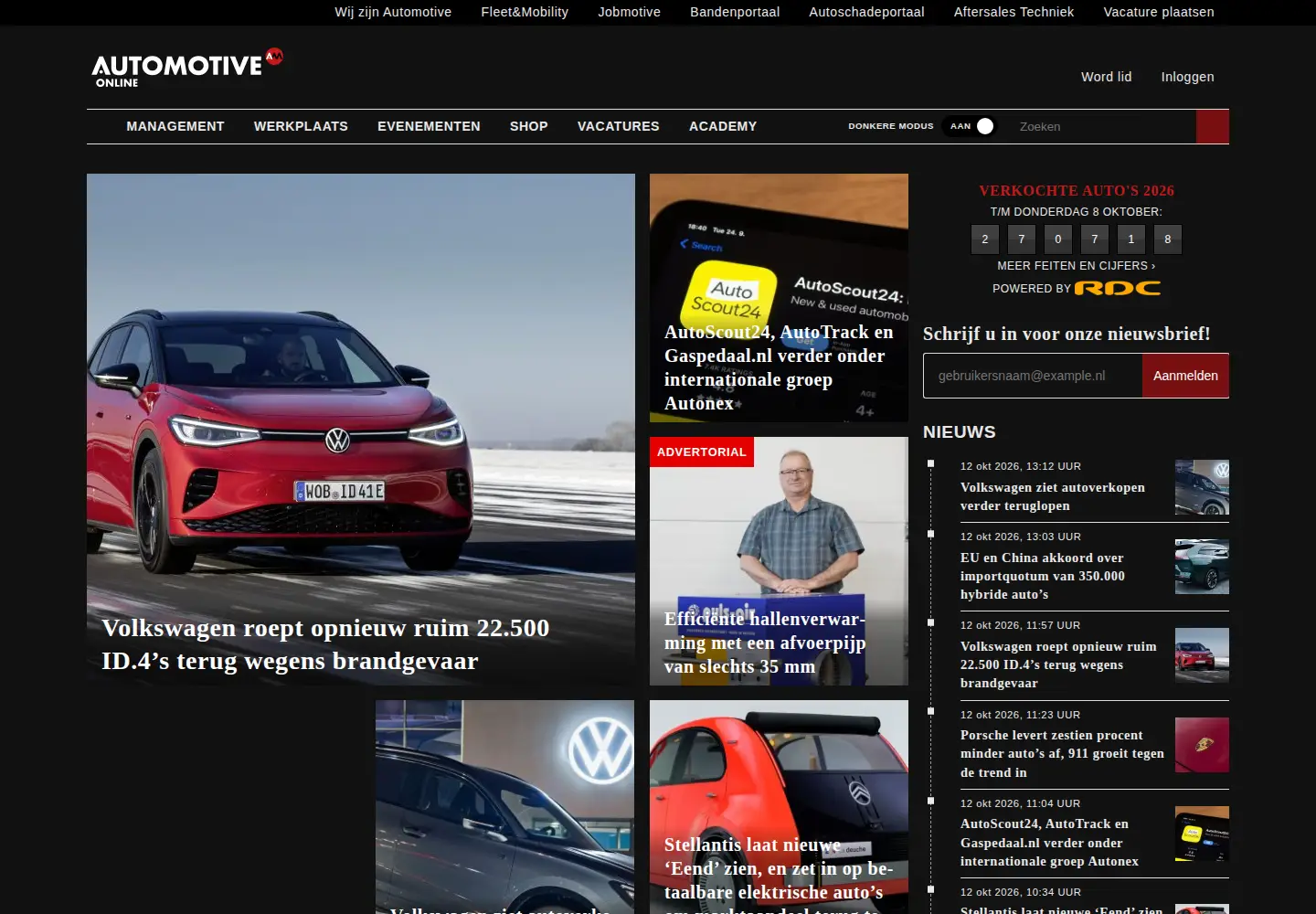Click thumbnail beside Porsche news item
Screen dimensions: 1316x914
tap(1202, 745)
